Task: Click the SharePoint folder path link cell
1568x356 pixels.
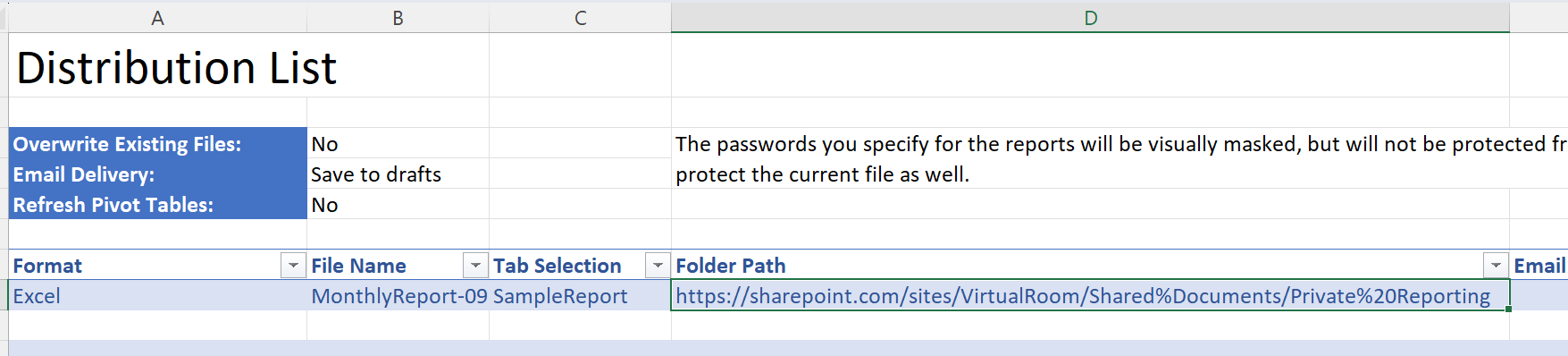Action: tap(1090, 295)
